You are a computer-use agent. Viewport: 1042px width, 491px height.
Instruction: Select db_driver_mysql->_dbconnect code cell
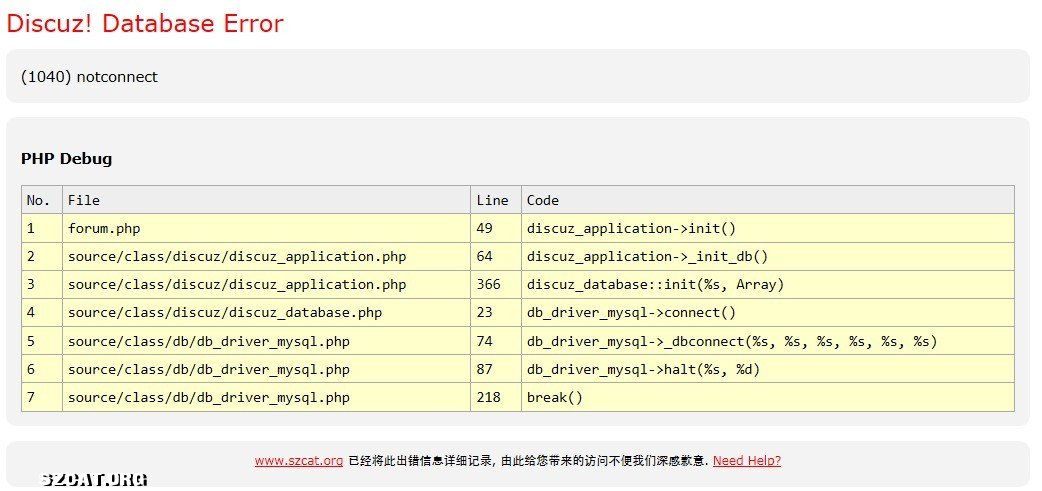point(768,341)
